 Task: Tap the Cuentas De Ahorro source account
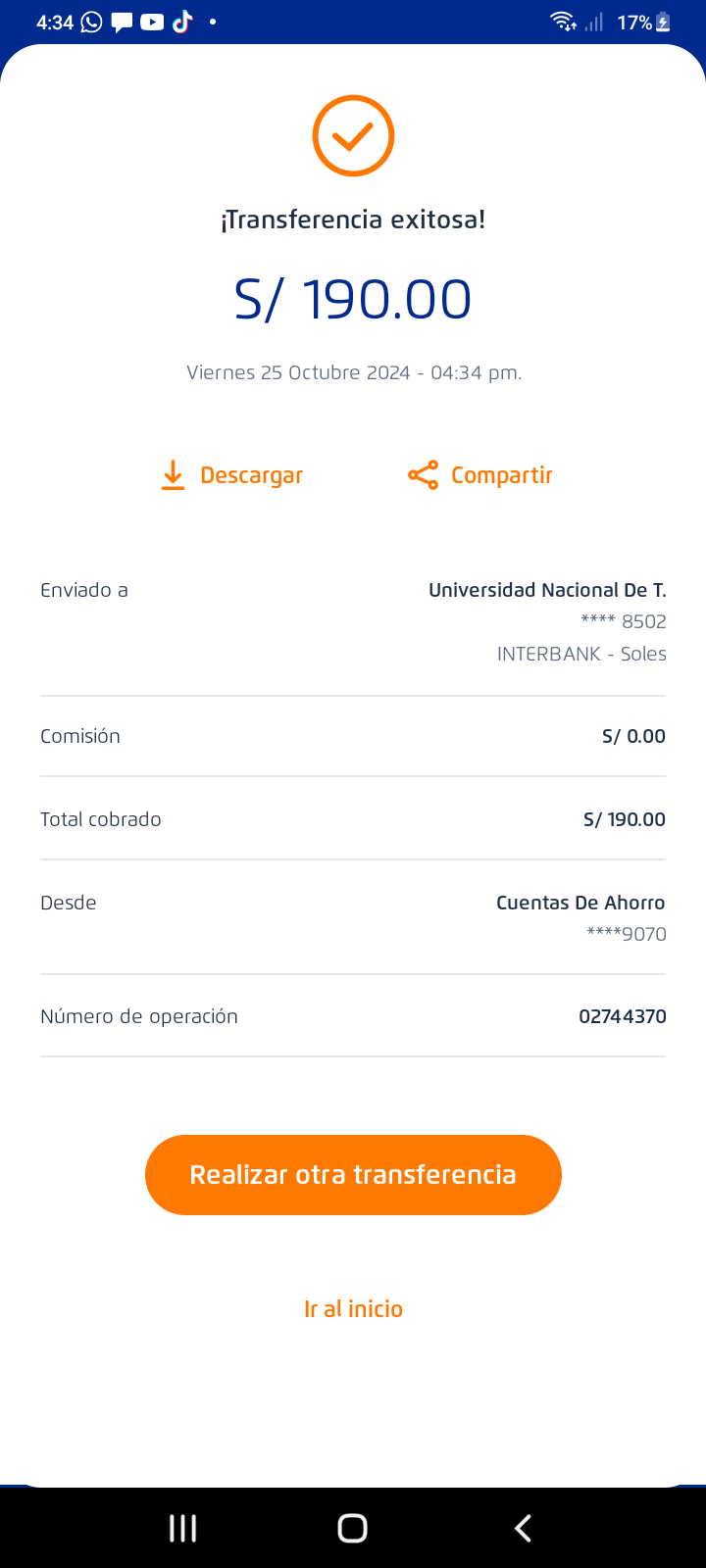point(580,903)
